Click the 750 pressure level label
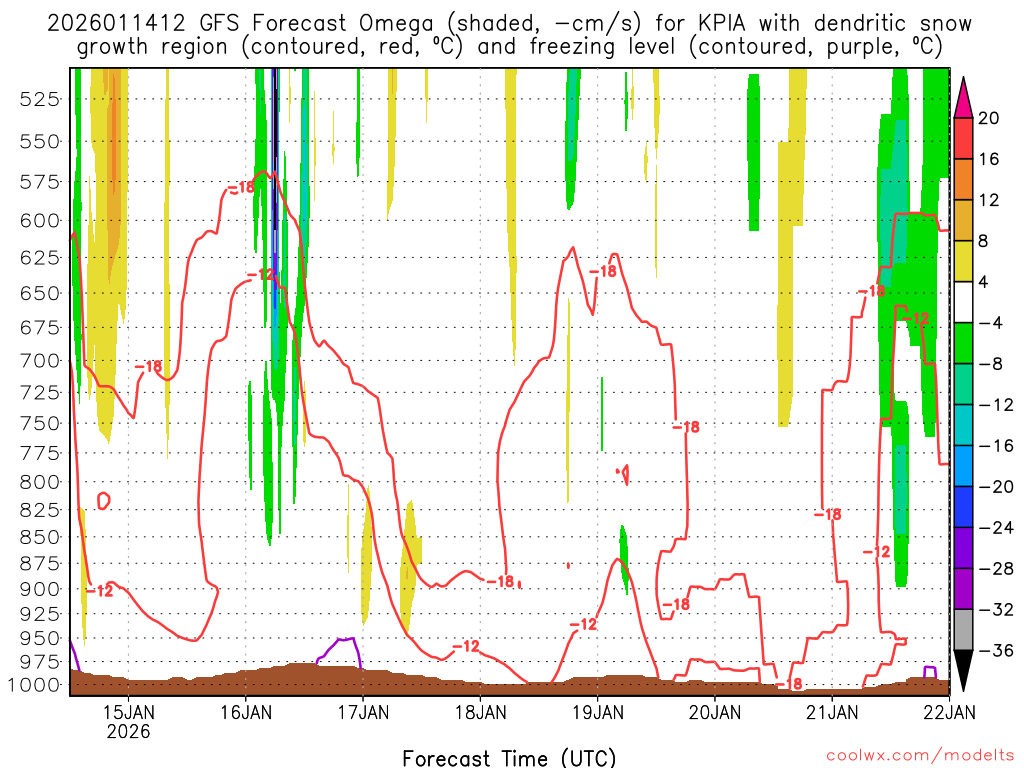The image size is (1024, 768). pyautogui.click(x=40, y=423)
